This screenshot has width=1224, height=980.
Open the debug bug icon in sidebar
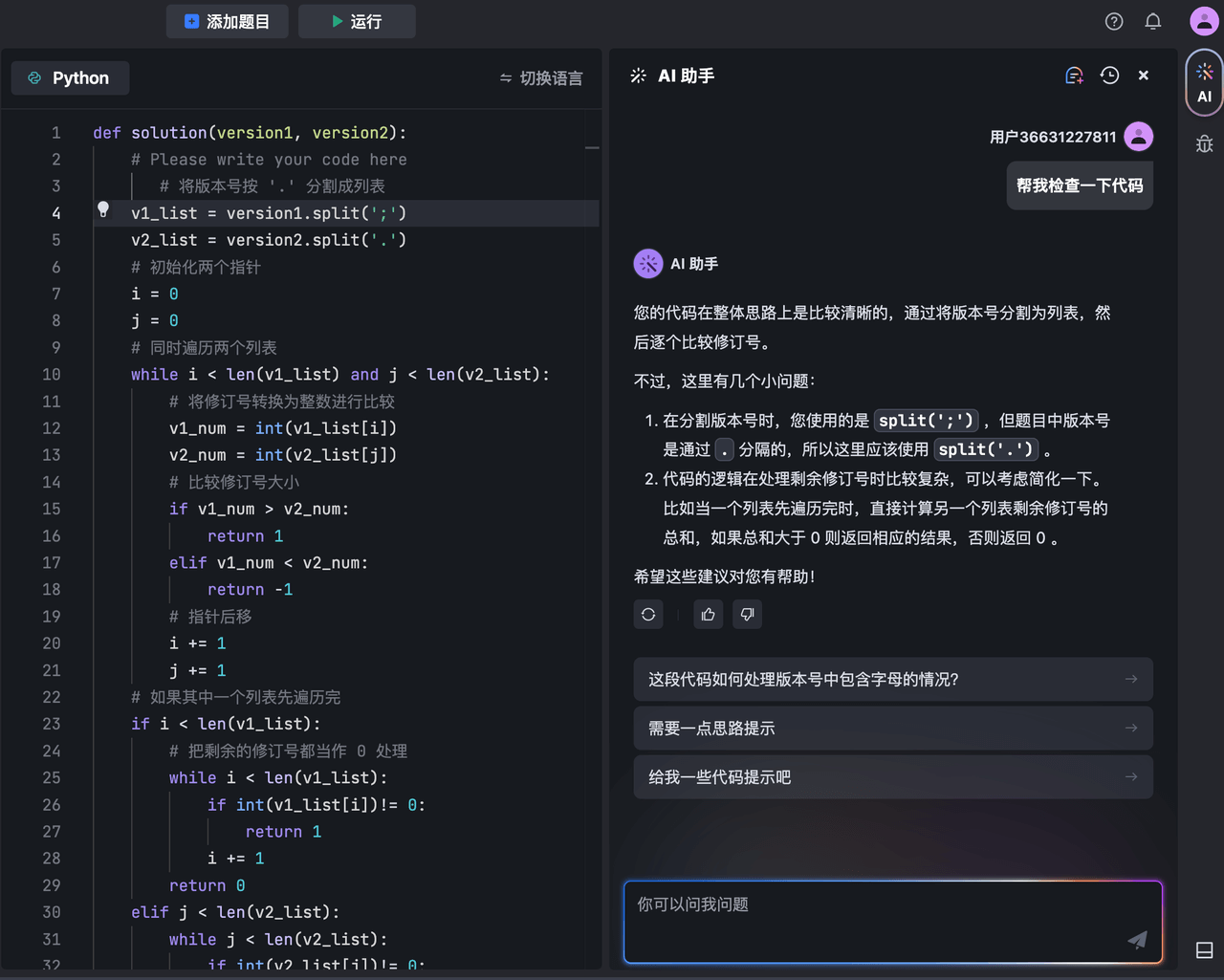tap(1204, 144)
